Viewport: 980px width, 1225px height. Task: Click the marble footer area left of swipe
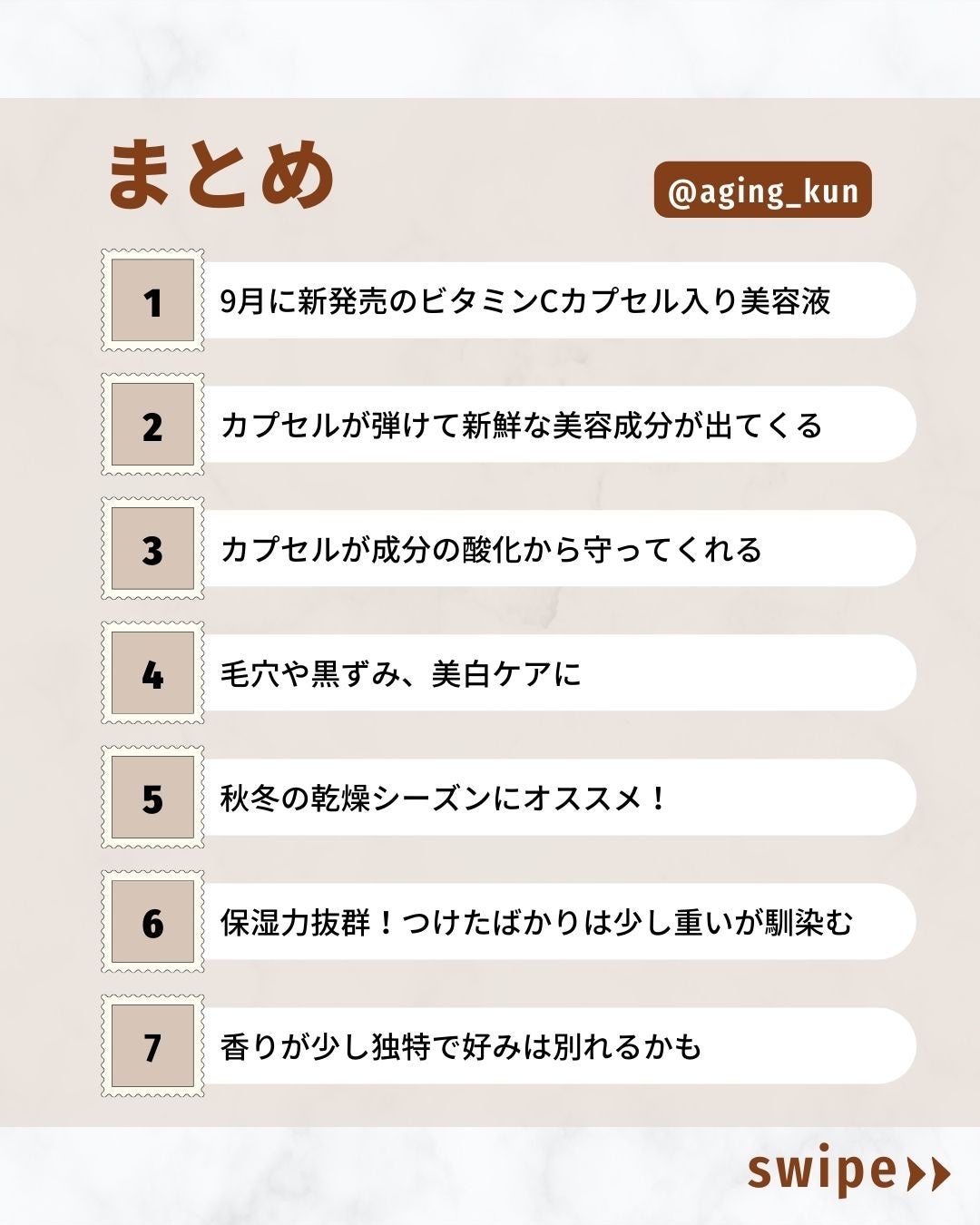pos(363,1176)
